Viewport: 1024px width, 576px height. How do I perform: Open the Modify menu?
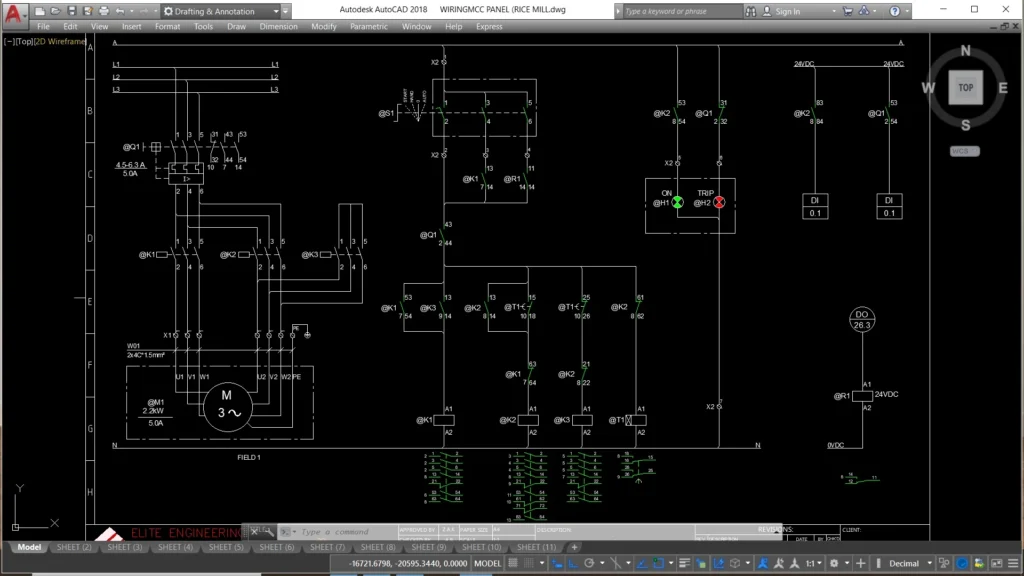324,27
